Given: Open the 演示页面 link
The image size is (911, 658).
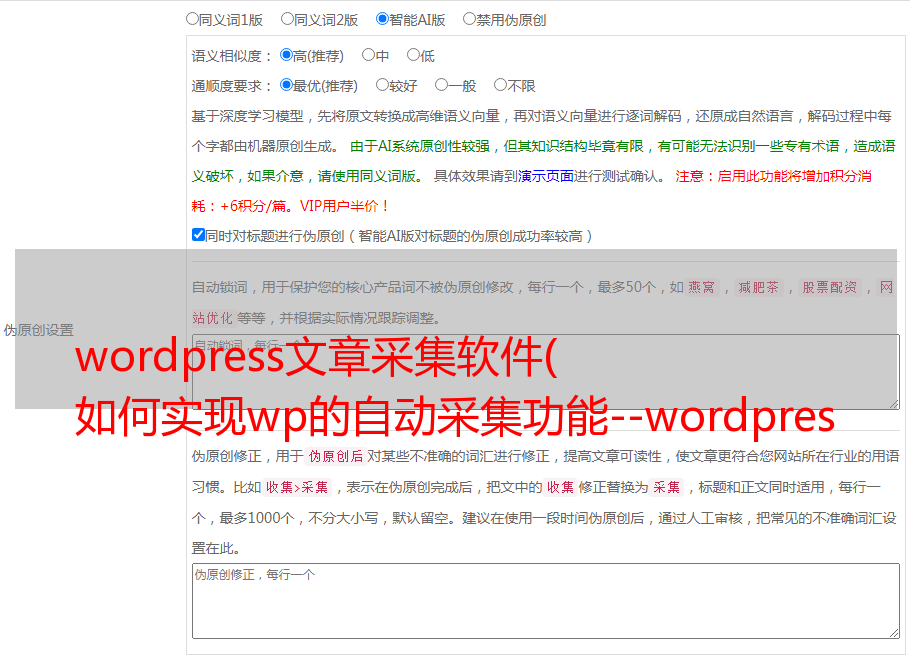Looking at the screenshot, I should pos(546,176).
